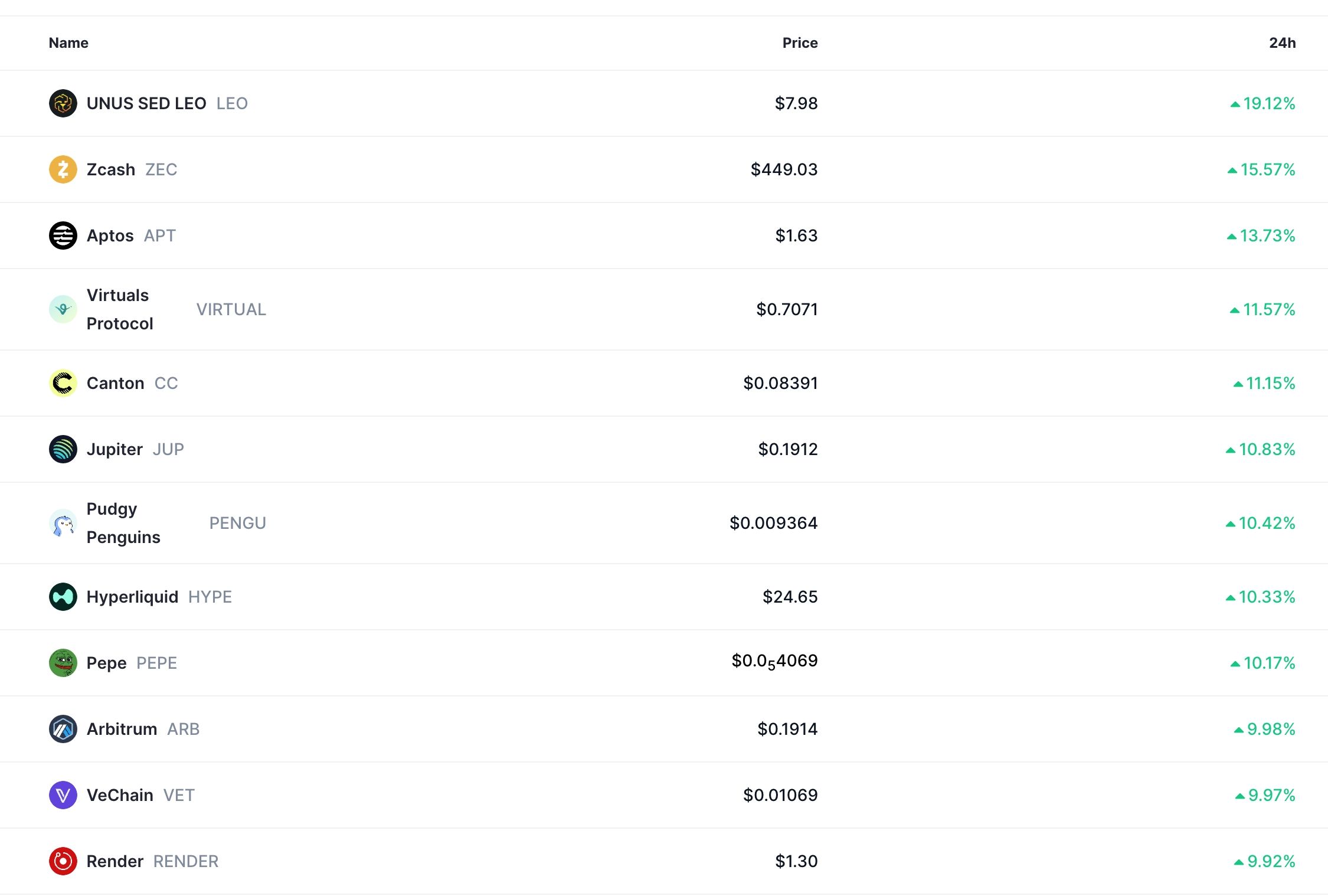Click the PENGU ticker symbol
Image resolution: width=1328 pixels, height=896 pixels.
point(237,523)
